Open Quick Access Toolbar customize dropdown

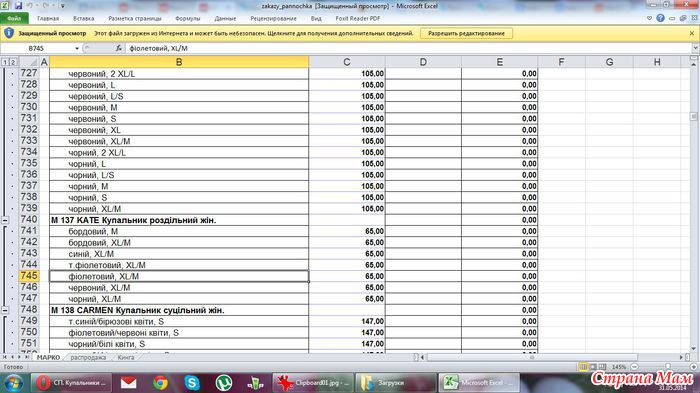pyautogui.click(x=62, y=6)
